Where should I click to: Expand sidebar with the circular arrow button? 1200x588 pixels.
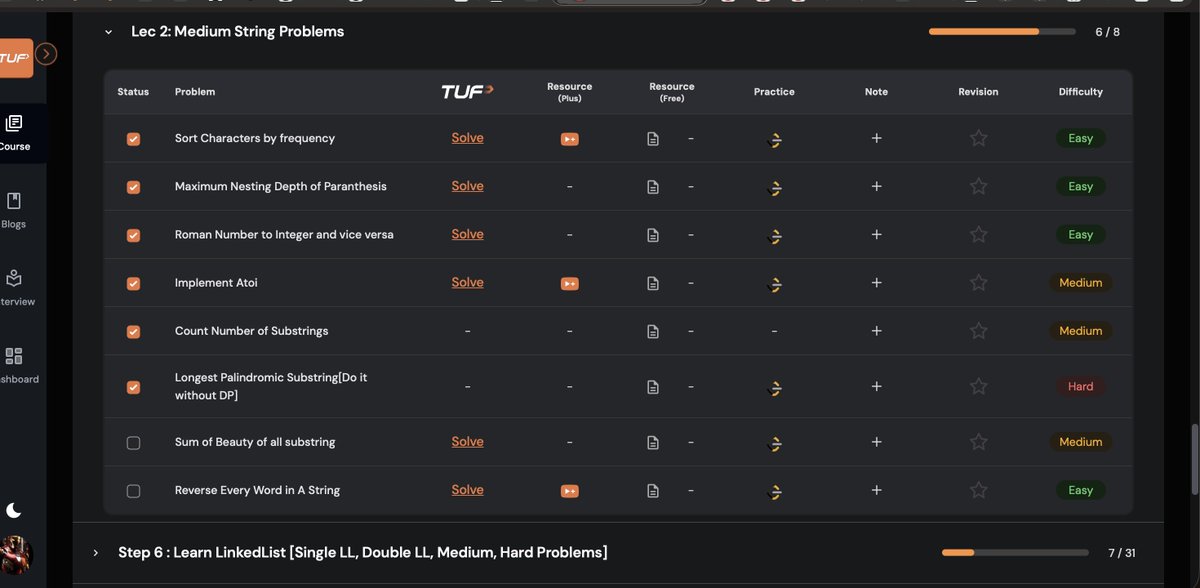point(46,54)
